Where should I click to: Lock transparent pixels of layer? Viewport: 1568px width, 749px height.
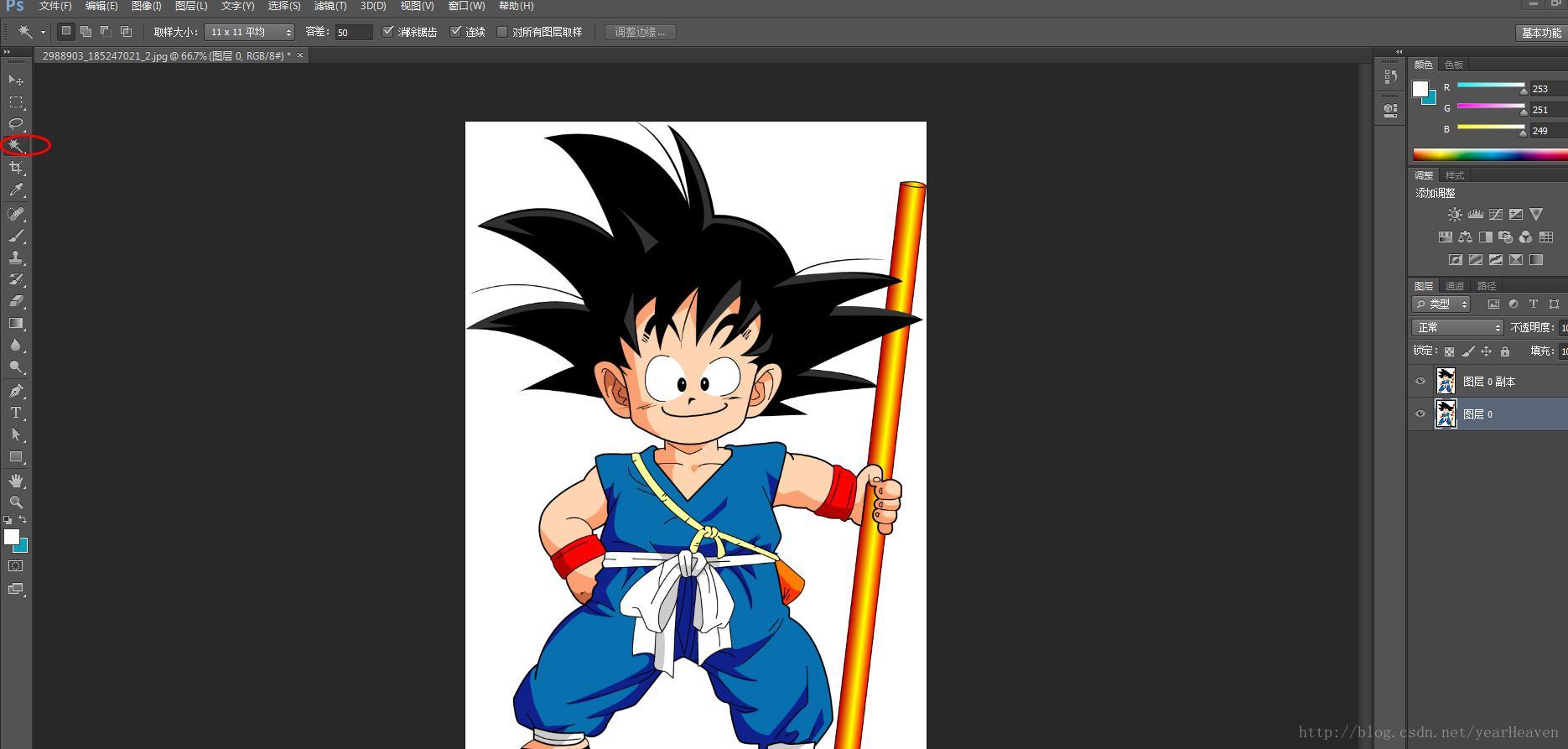pyautogui.click(x=1449, y=351)
